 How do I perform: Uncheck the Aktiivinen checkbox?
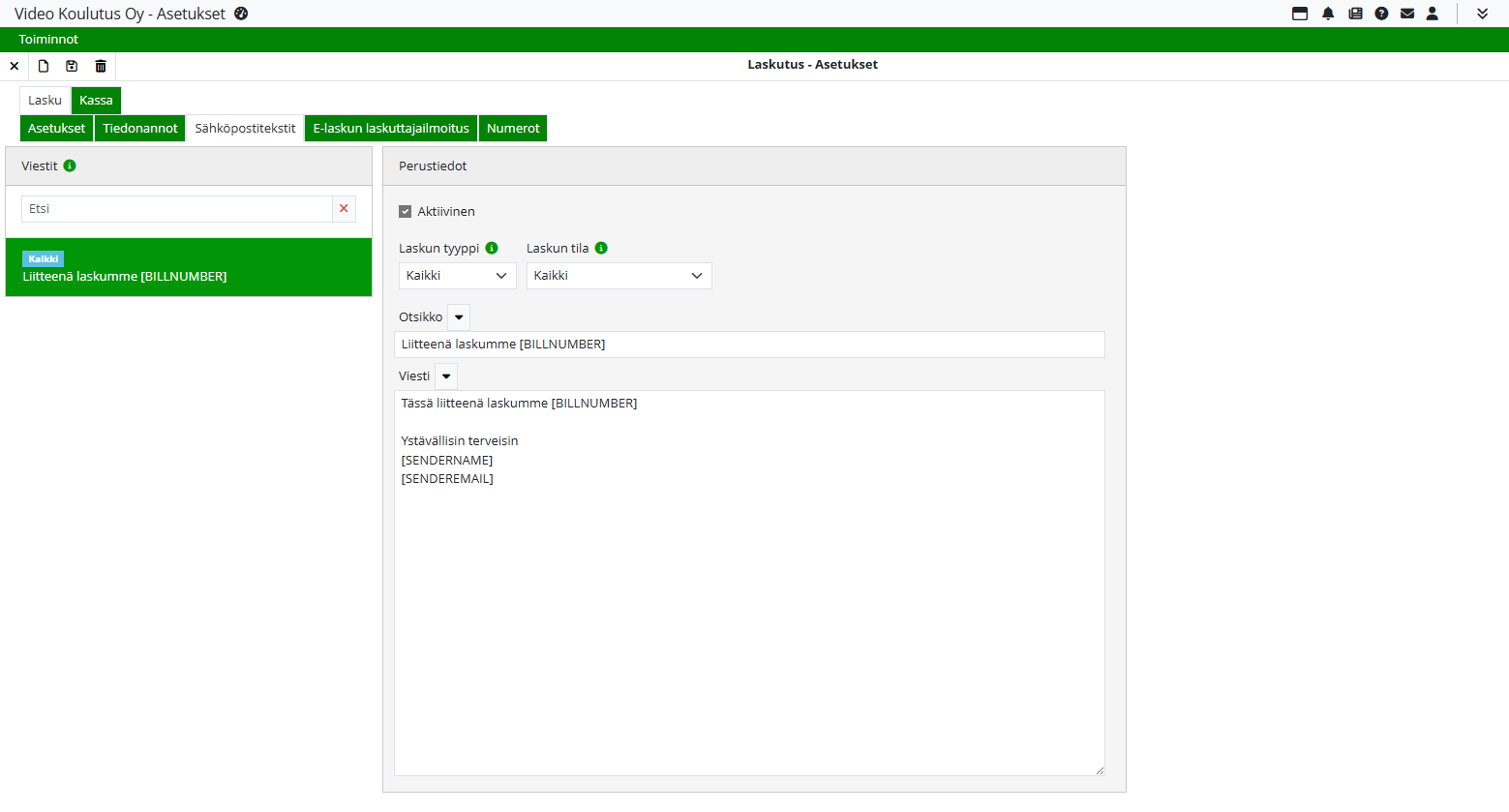[406, 211]
